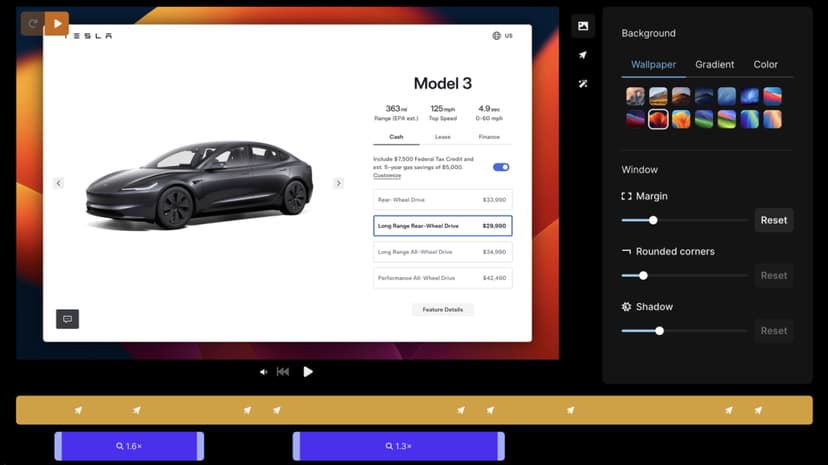Choose Performance All-Wheel Drive option

pos(443,278)
